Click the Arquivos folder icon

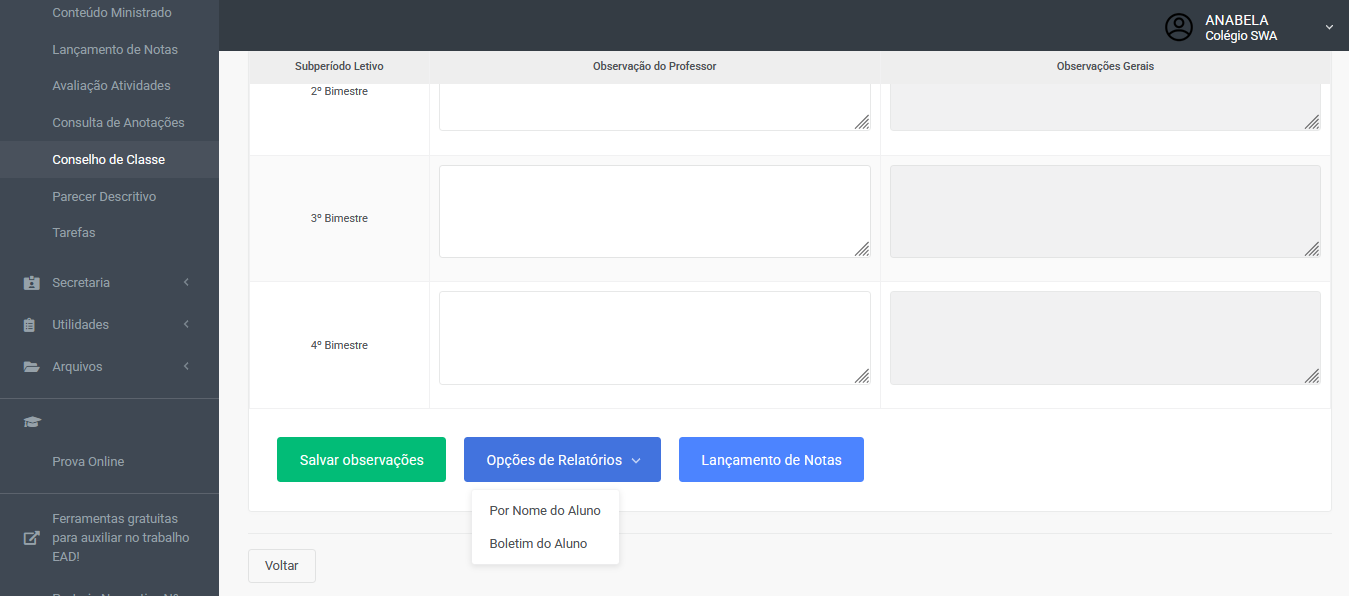point(31,367)
